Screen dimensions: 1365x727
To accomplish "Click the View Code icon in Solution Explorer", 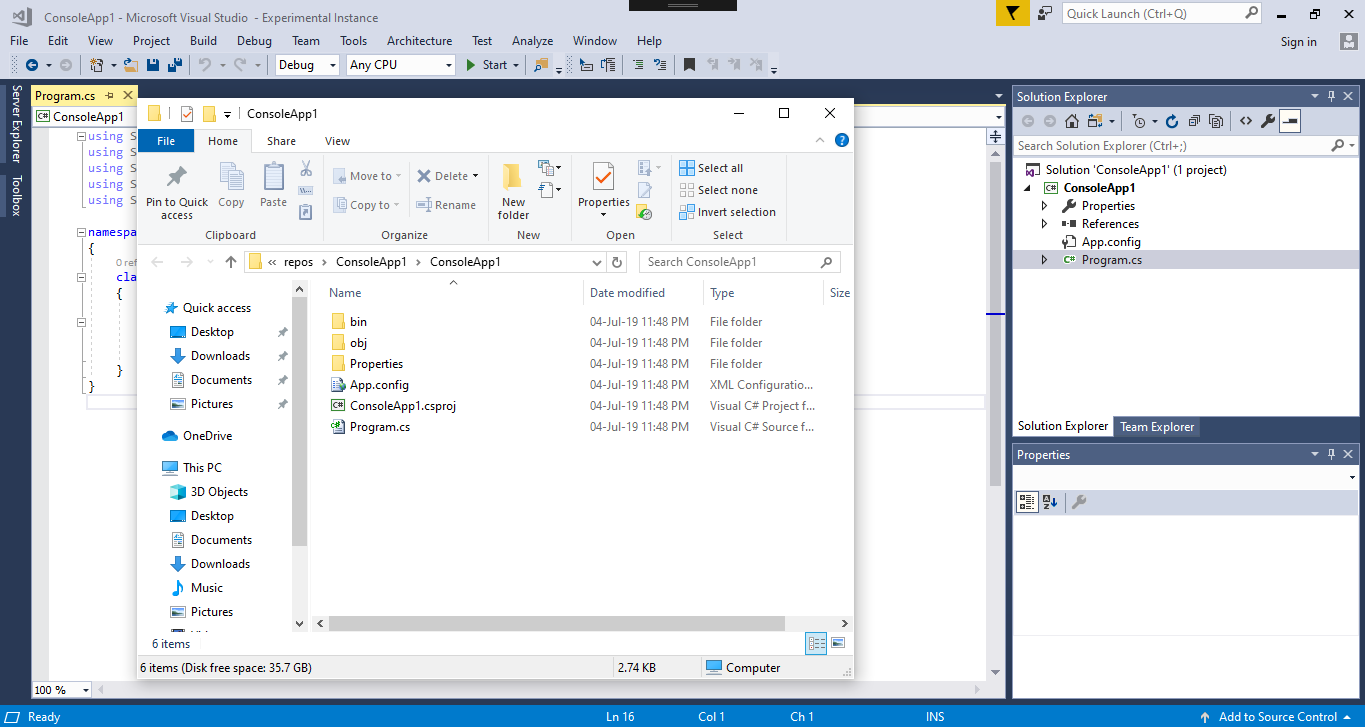I will point(1246,121).
